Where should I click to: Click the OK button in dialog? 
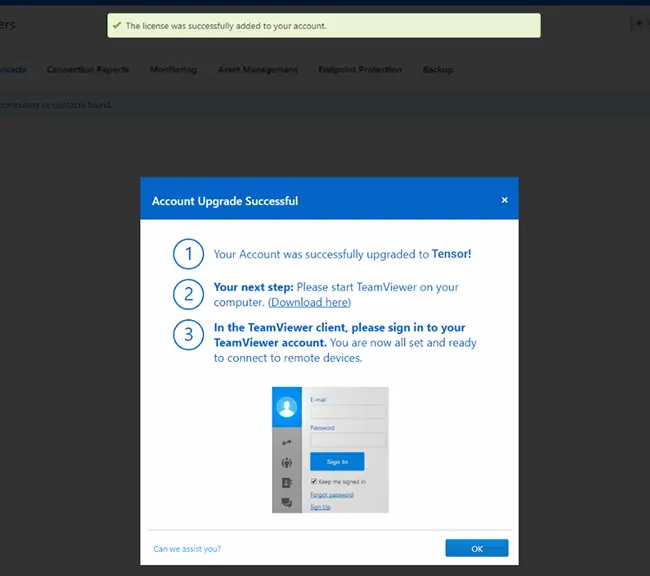click(477, 548)
